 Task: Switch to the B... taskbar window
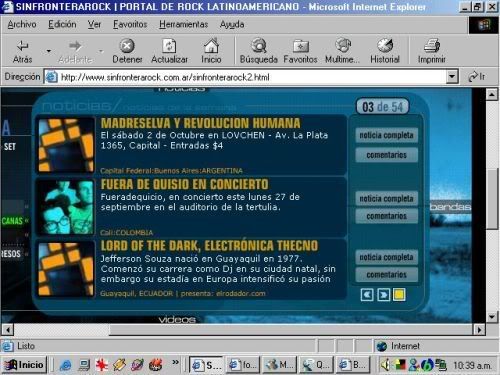pyautogui.click(x=353, y=365)
